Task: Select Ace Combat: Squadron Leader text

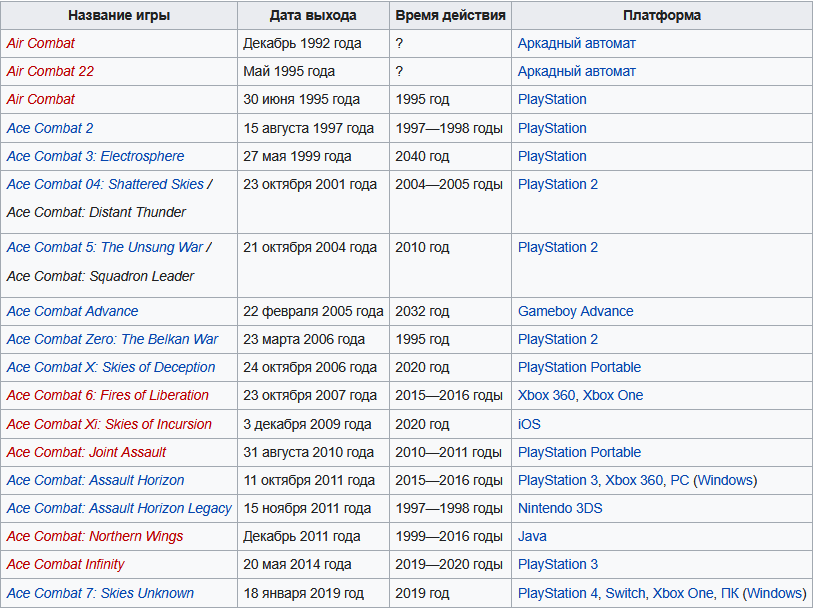Action: pyautogui.click(x=100, y=276)
